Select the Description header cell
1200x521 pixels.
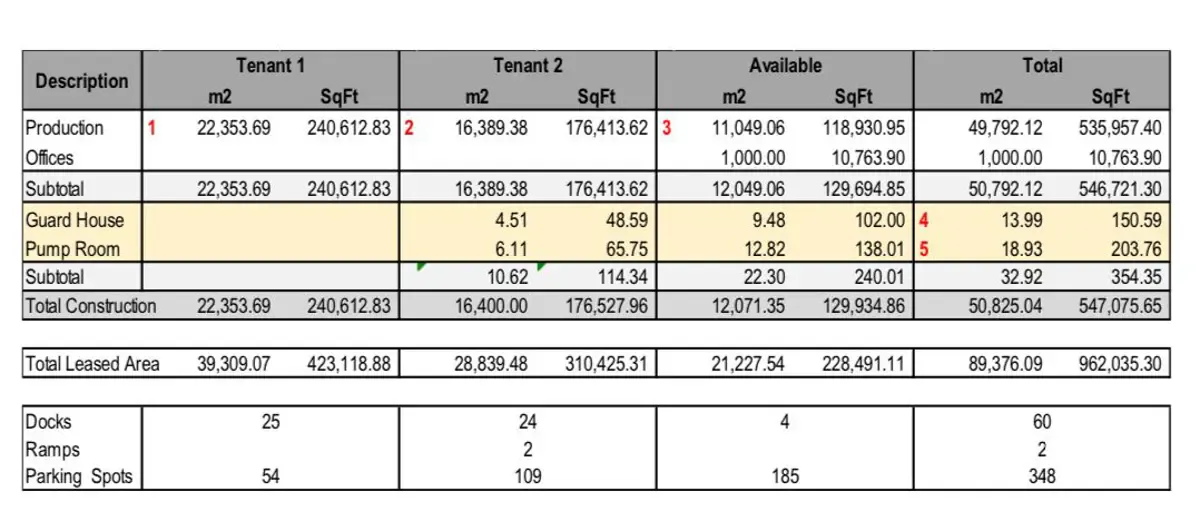coord(82,82)
